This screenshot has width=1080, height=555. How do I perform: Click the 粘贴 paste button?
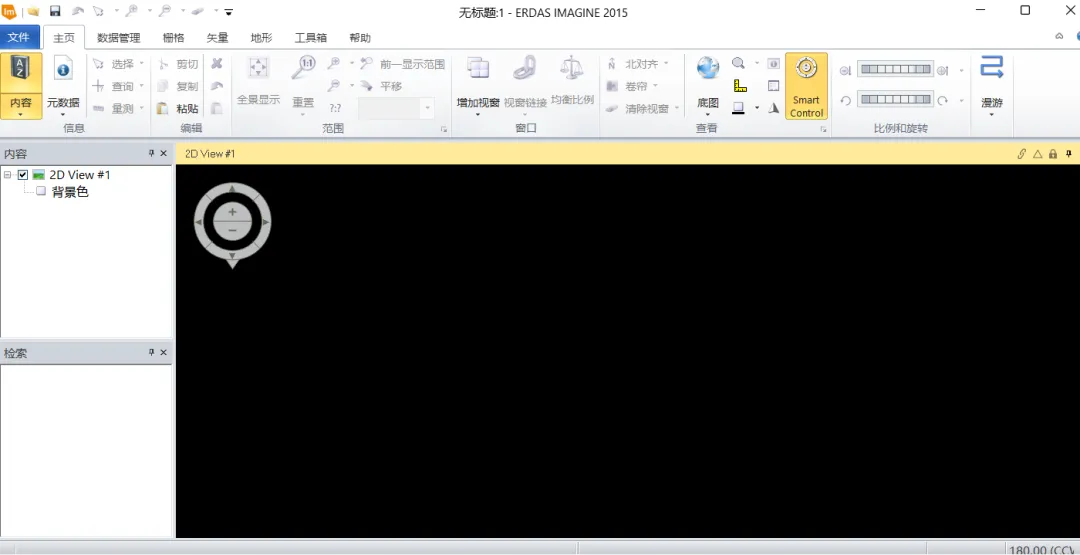[178, 108]
